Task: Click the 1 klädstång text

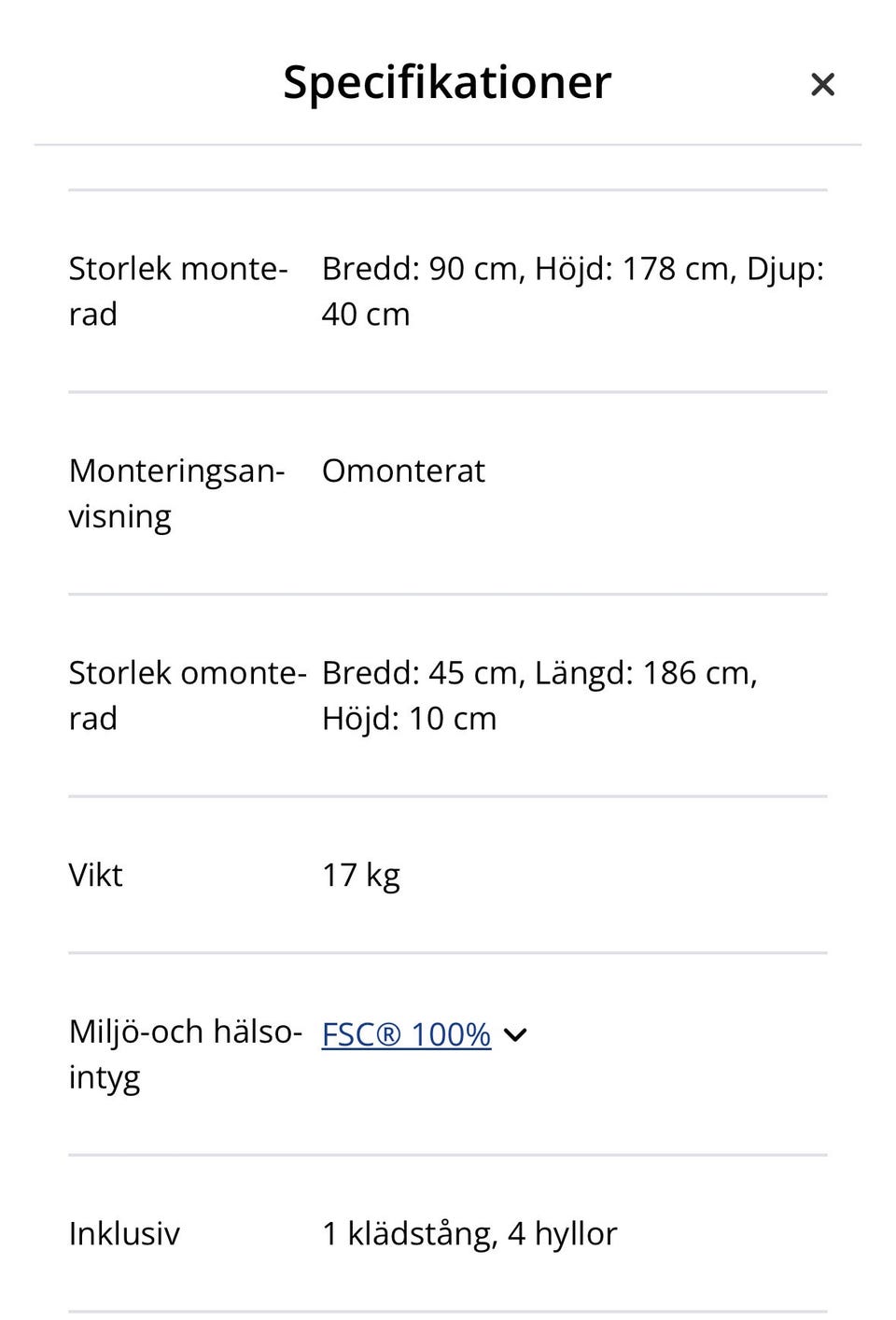Action: tap(409, 1234)
